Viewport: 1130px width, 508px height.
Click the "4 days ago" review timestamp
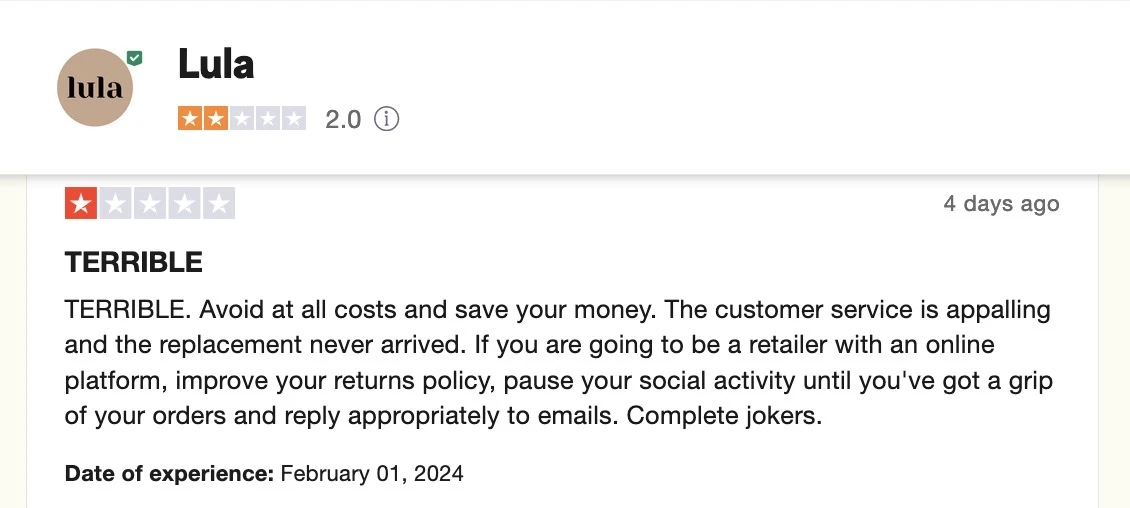1002,204
